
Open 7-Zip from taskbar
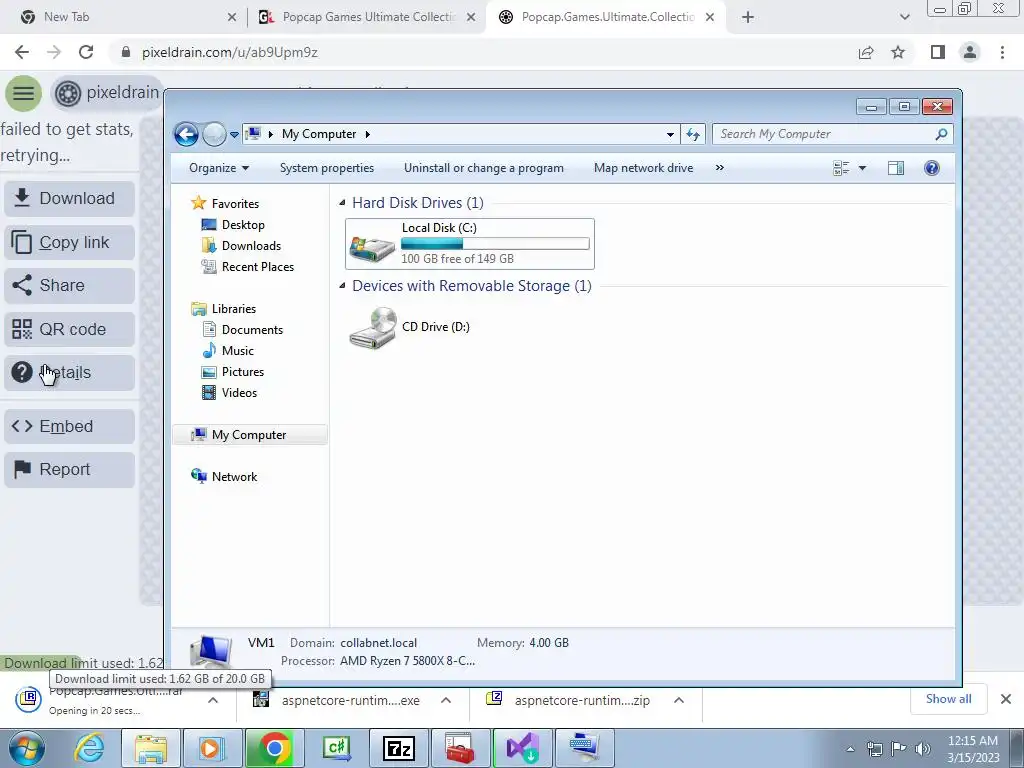(398, 748)
